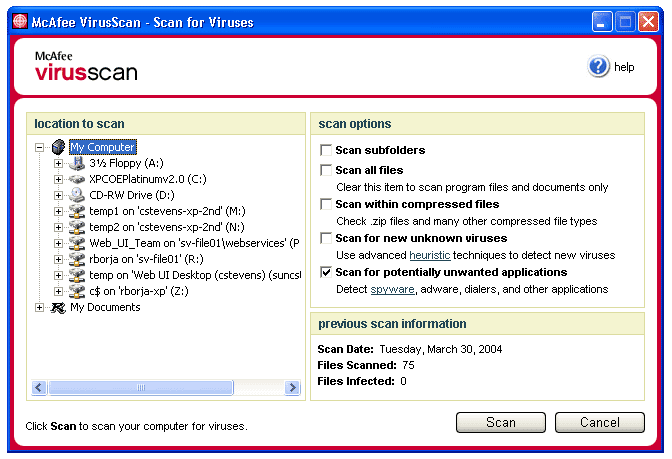Image resolution: width=672 pixels, height=459 pixels.
Task: Click the scrollbar left arrow in location tree
Action: [x=39, y=387]
